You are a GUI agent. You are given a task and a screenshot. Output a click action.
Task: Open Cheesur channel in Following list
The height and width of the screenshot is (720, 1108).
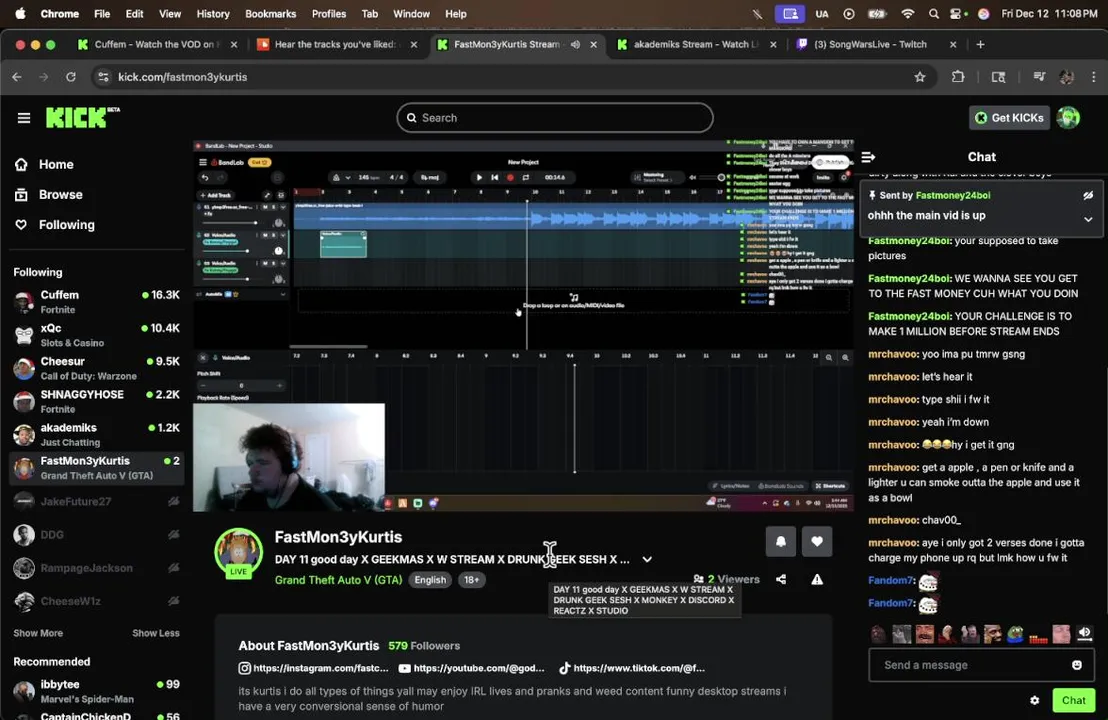(x=97, y=369)
